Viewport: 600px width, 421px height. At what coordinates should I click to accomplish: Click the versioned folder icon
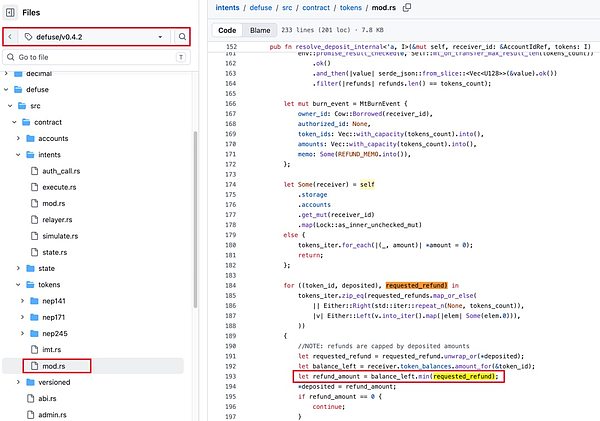[x=30, y=382]
